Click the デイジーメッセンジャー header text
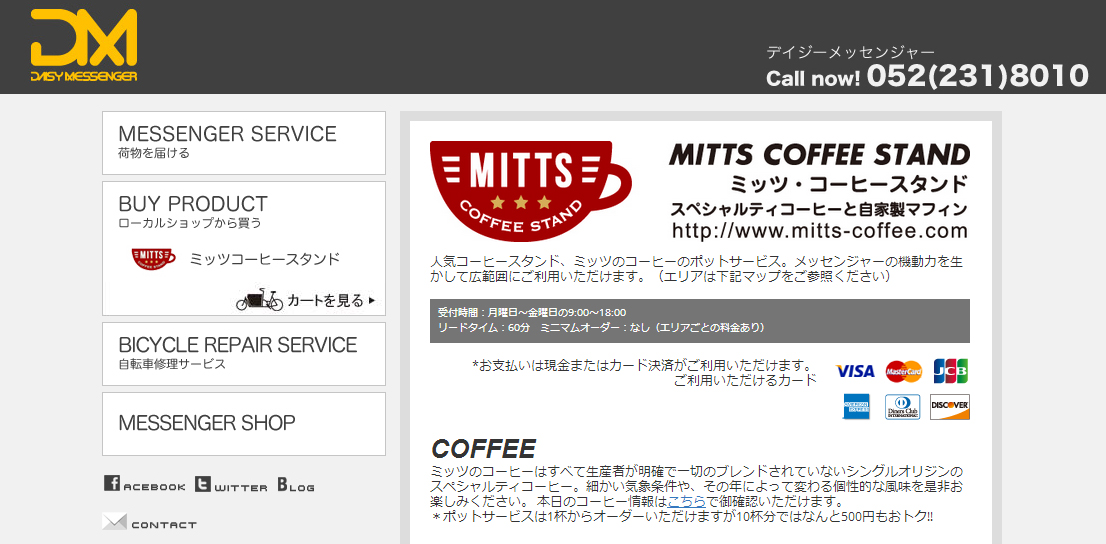This screenshot has height=544, width=1106. [851, 52]
